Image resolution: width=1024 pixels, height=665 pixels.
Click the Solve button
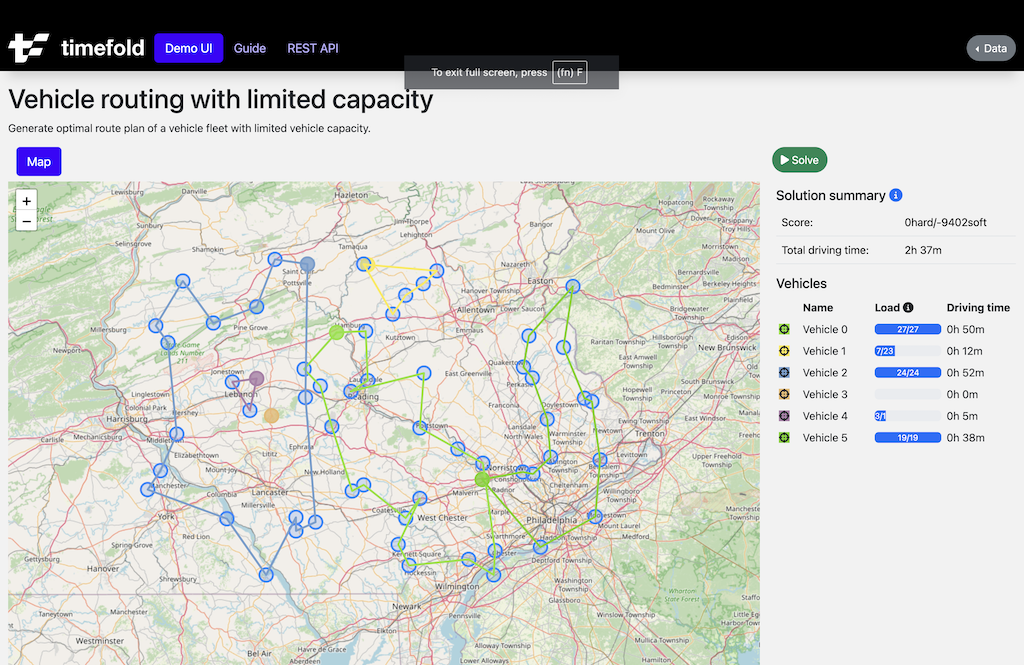click(799, 159)
